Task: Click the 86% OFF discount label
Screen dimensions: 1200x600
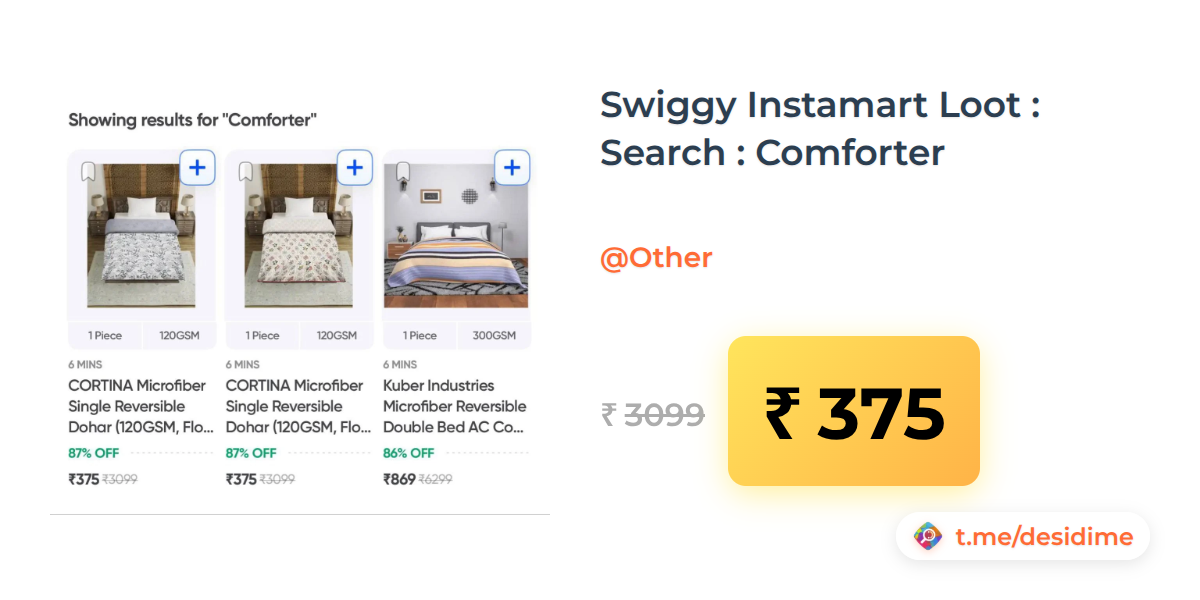Action: [409, 453]
